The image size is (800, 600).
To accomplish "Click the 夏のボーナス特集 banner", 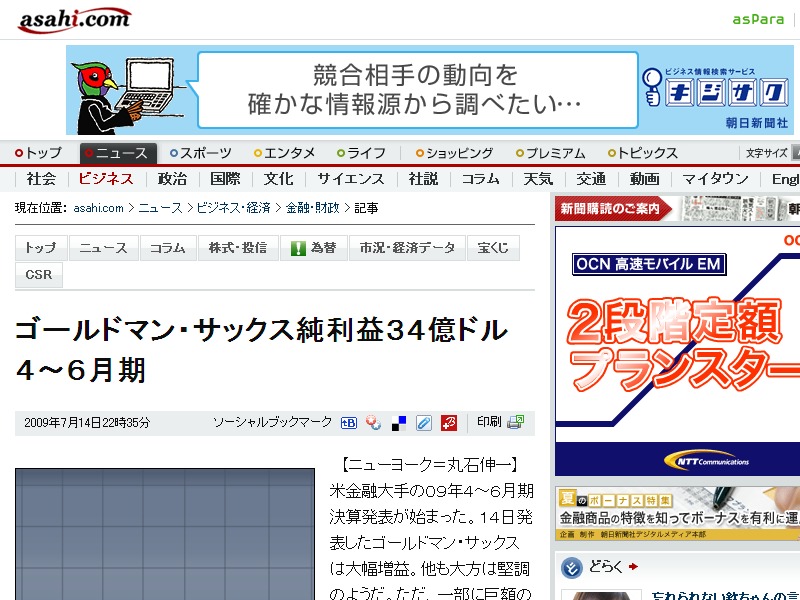I will (677, 513).
